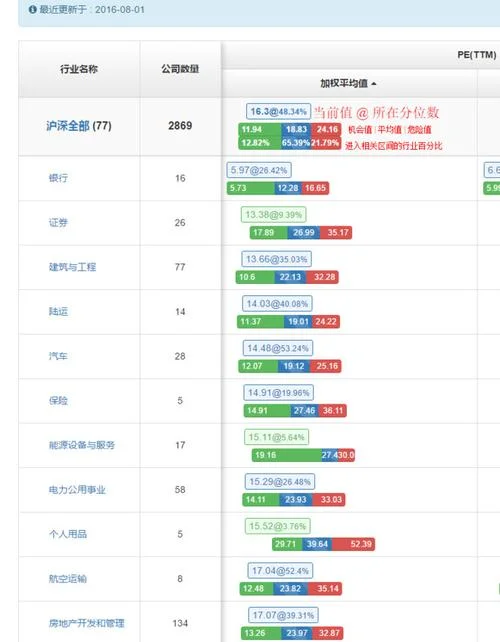Open the 证券 industry link

(58, 223)
